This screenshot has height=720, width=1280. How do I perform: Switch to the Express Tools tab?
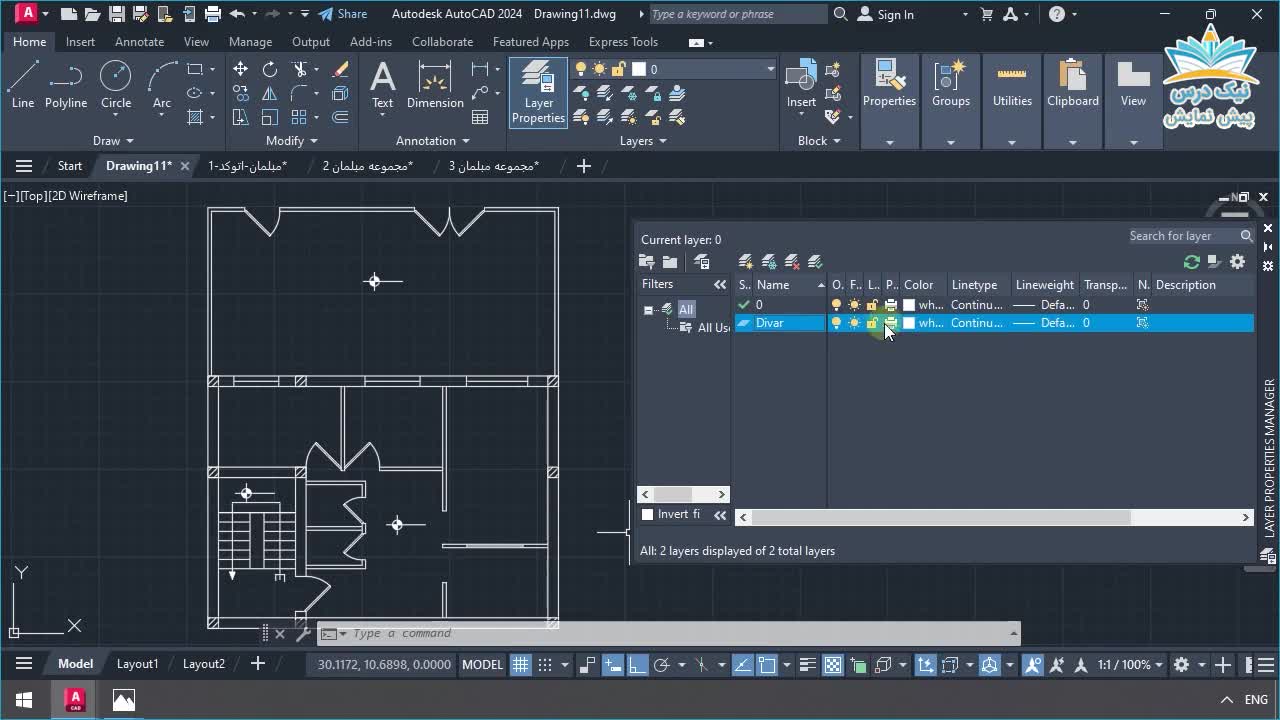623,42
